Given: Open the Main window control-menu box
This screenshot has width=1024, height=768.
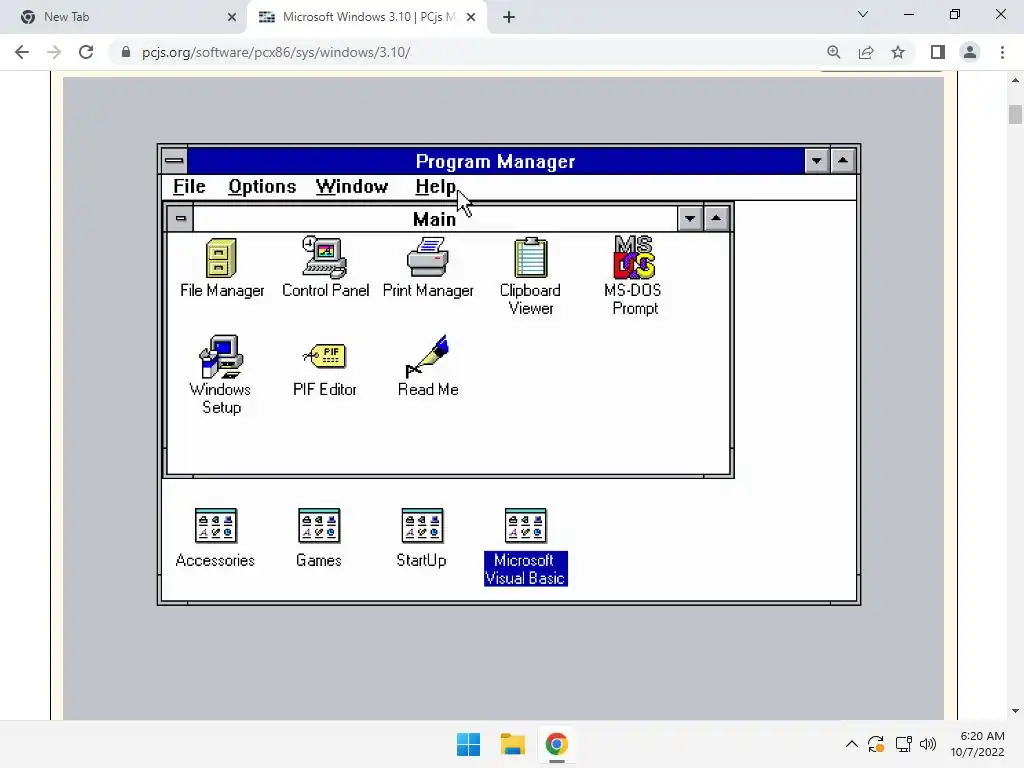Looking at the screenshot, I should click(x=180, y=218).
